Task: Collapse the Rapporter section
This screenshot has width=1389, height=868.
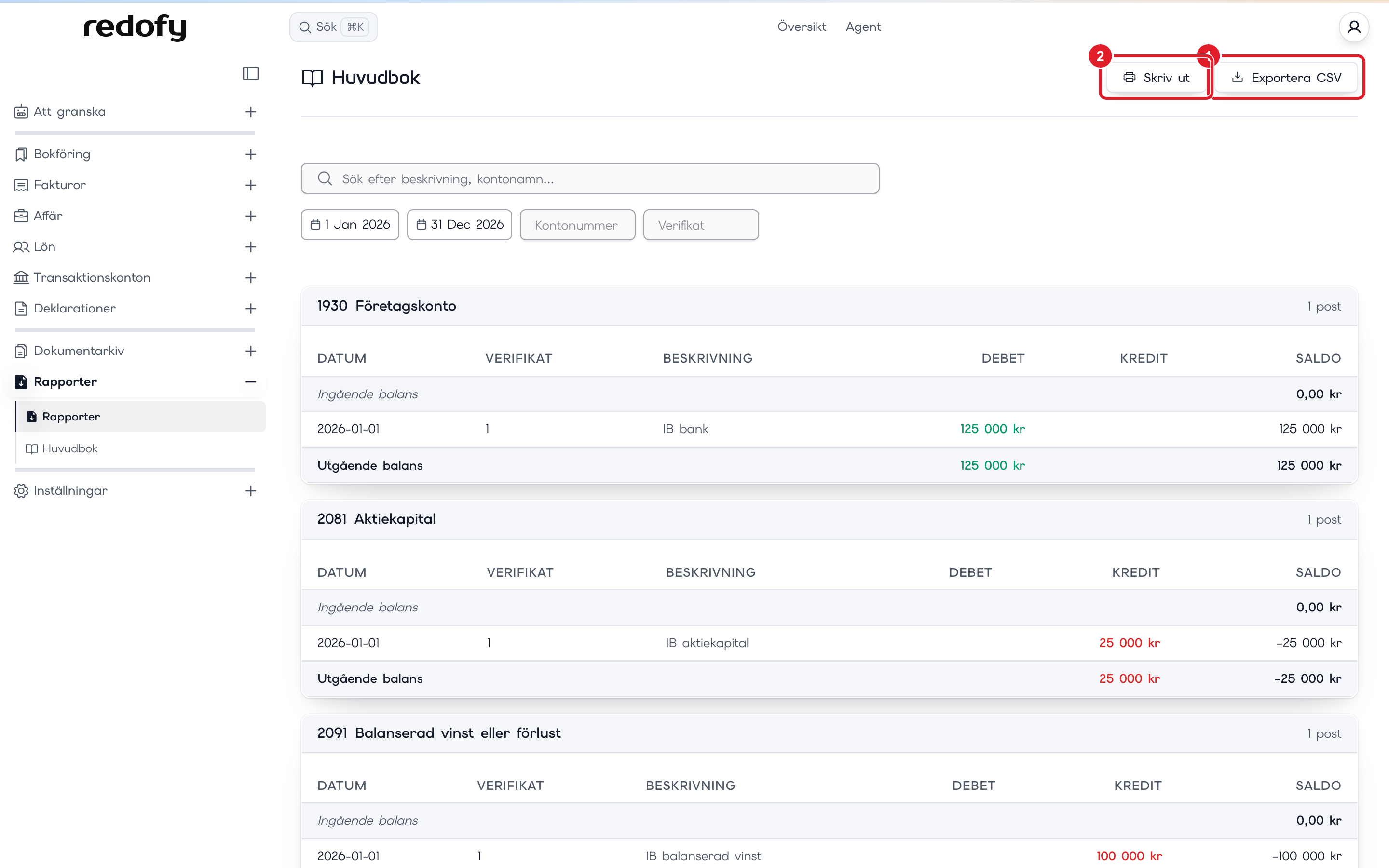Action: coord(251,382)
